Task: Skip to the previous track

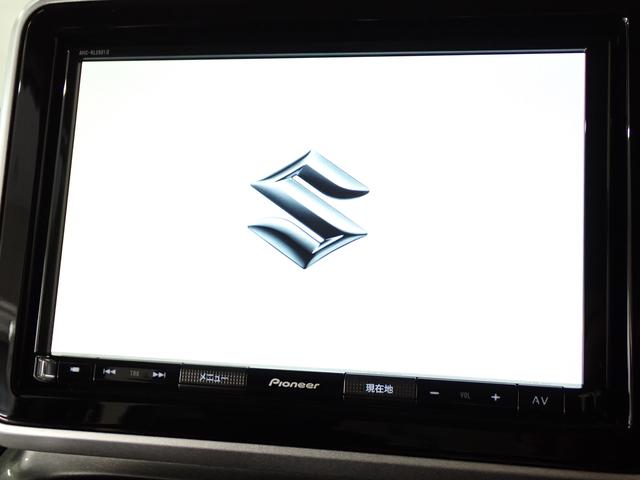Action: pos(109,371)
